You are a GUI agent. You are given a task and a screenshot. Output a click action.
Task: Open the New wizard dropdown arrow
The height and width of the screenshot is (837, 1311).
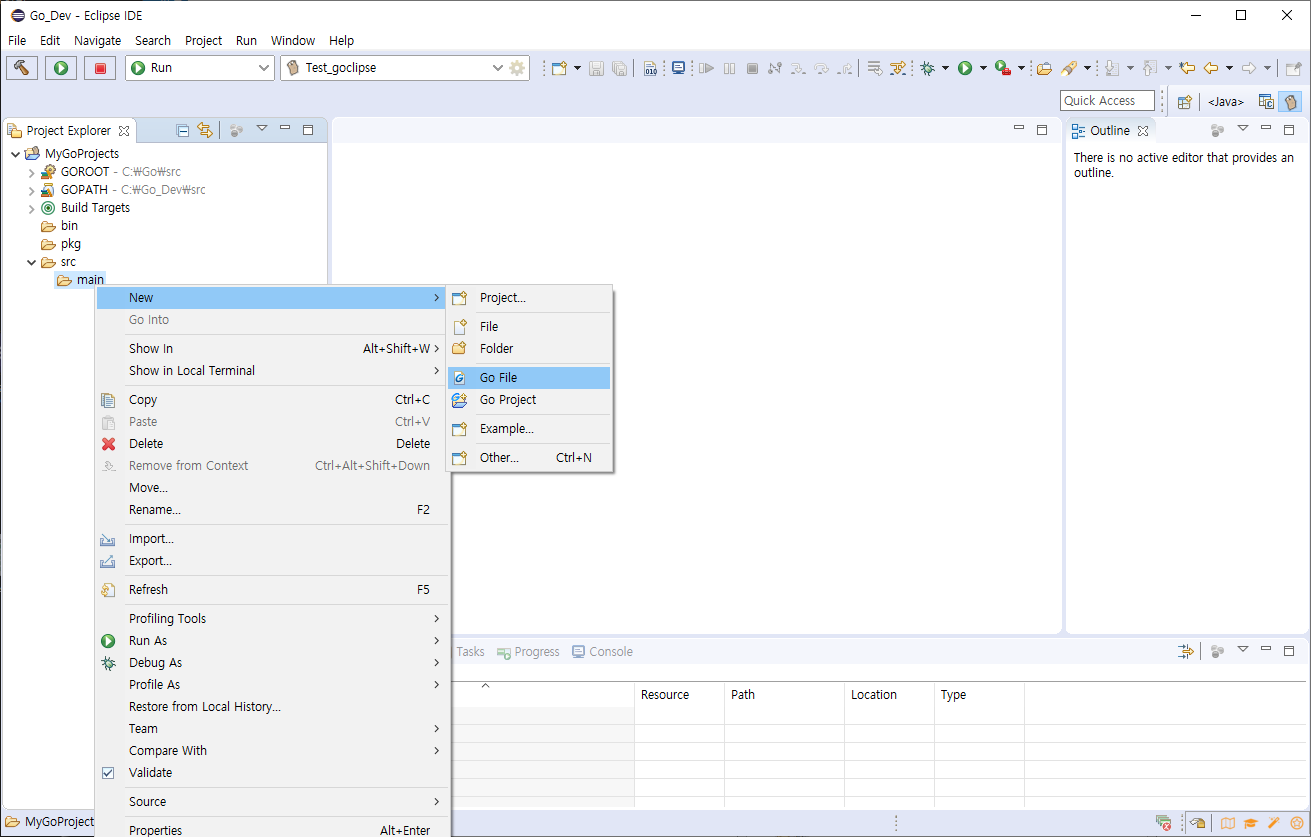(x=576, y=68)
